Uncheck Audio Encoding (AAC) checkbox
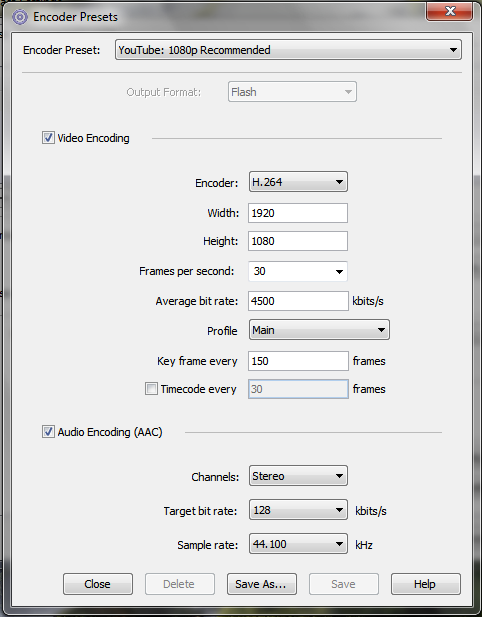482x617 pixels. (48, 432)
